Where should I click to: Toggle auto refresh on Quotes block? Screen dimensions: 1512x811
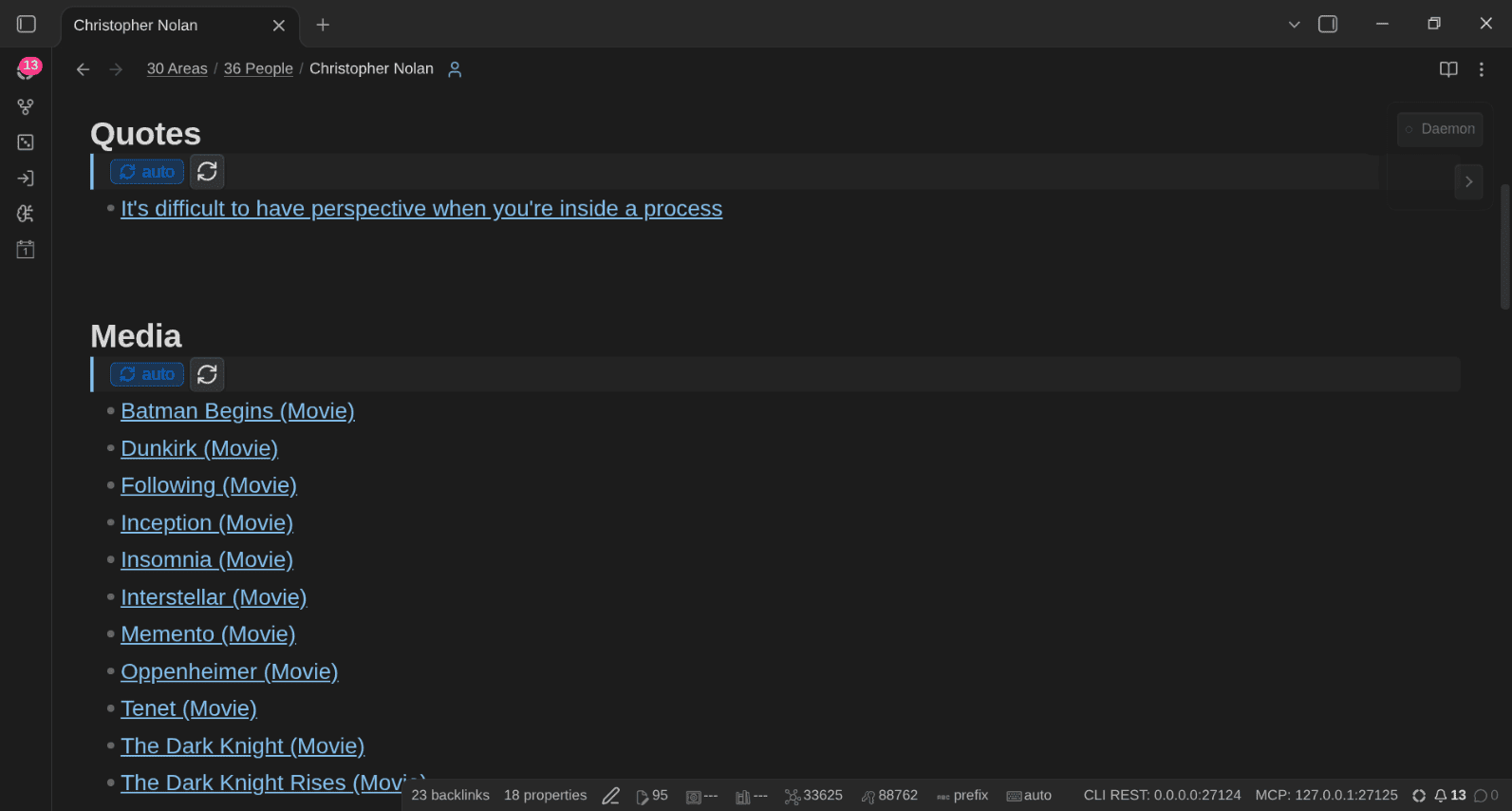(147, 172)
